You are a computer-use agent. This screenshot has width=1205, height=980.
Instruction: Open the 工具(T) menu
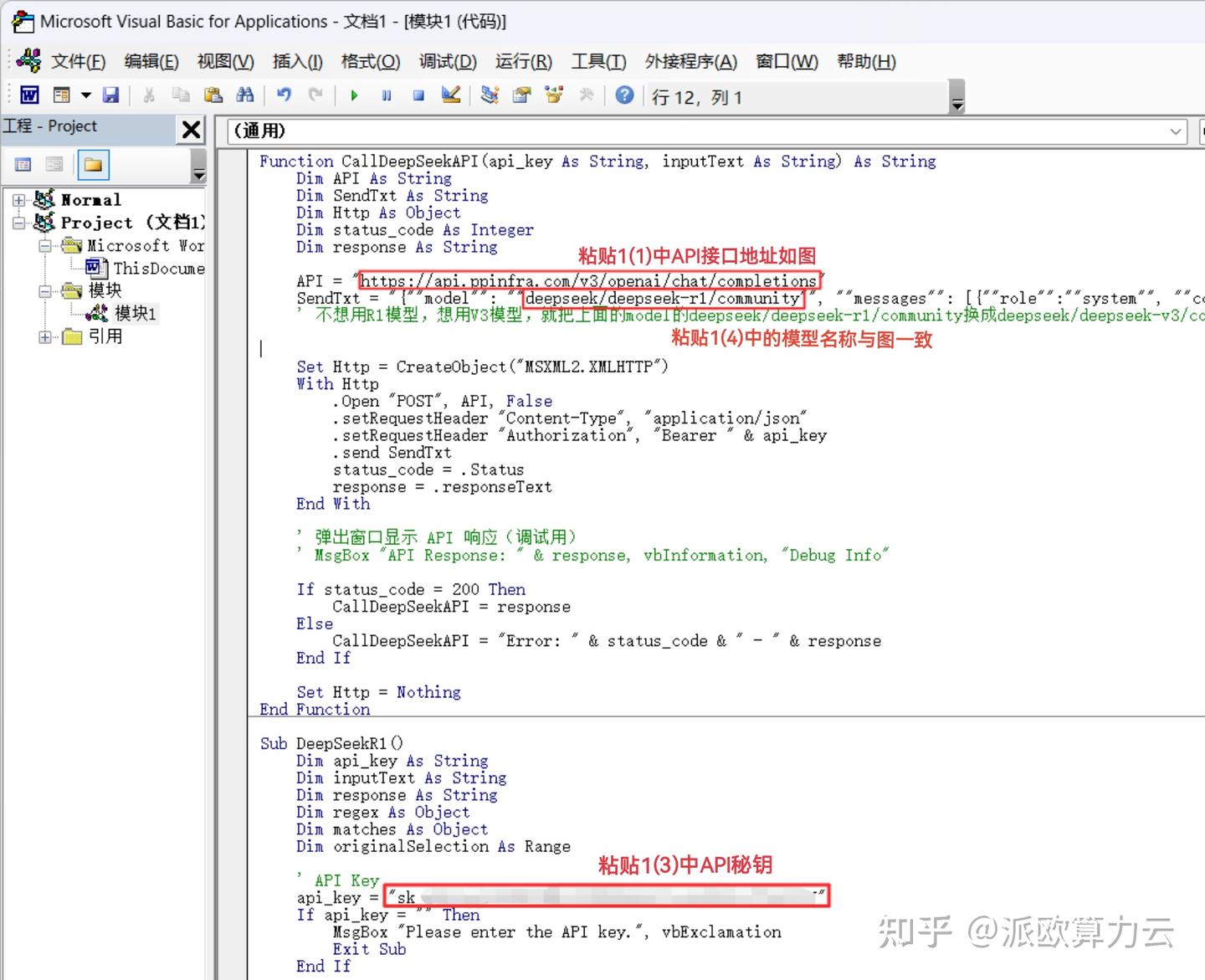coord(598,61)
